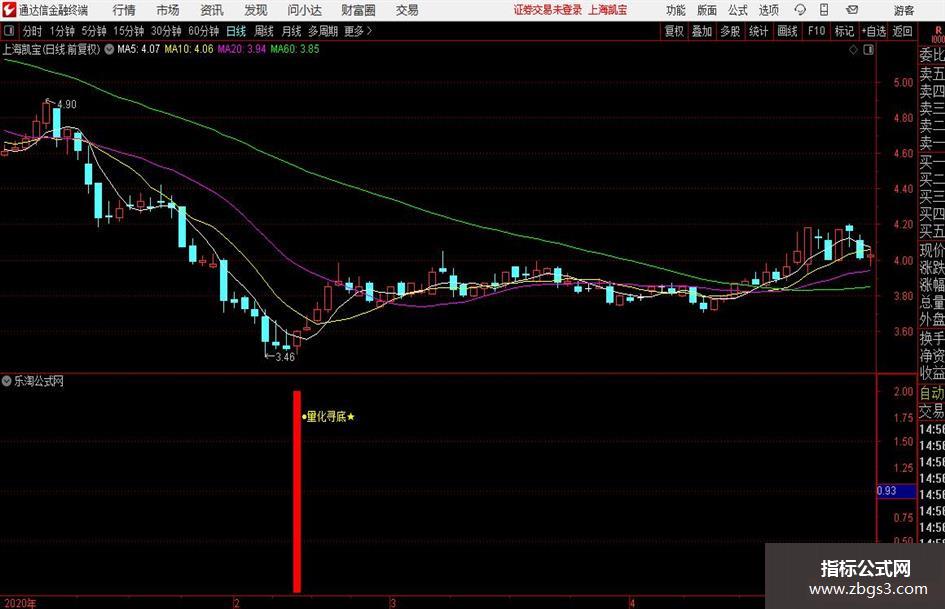Open the 交易 menu
The width and height of the screenshot is (945, 609).
pyautogui.click(x=407, y=10)
